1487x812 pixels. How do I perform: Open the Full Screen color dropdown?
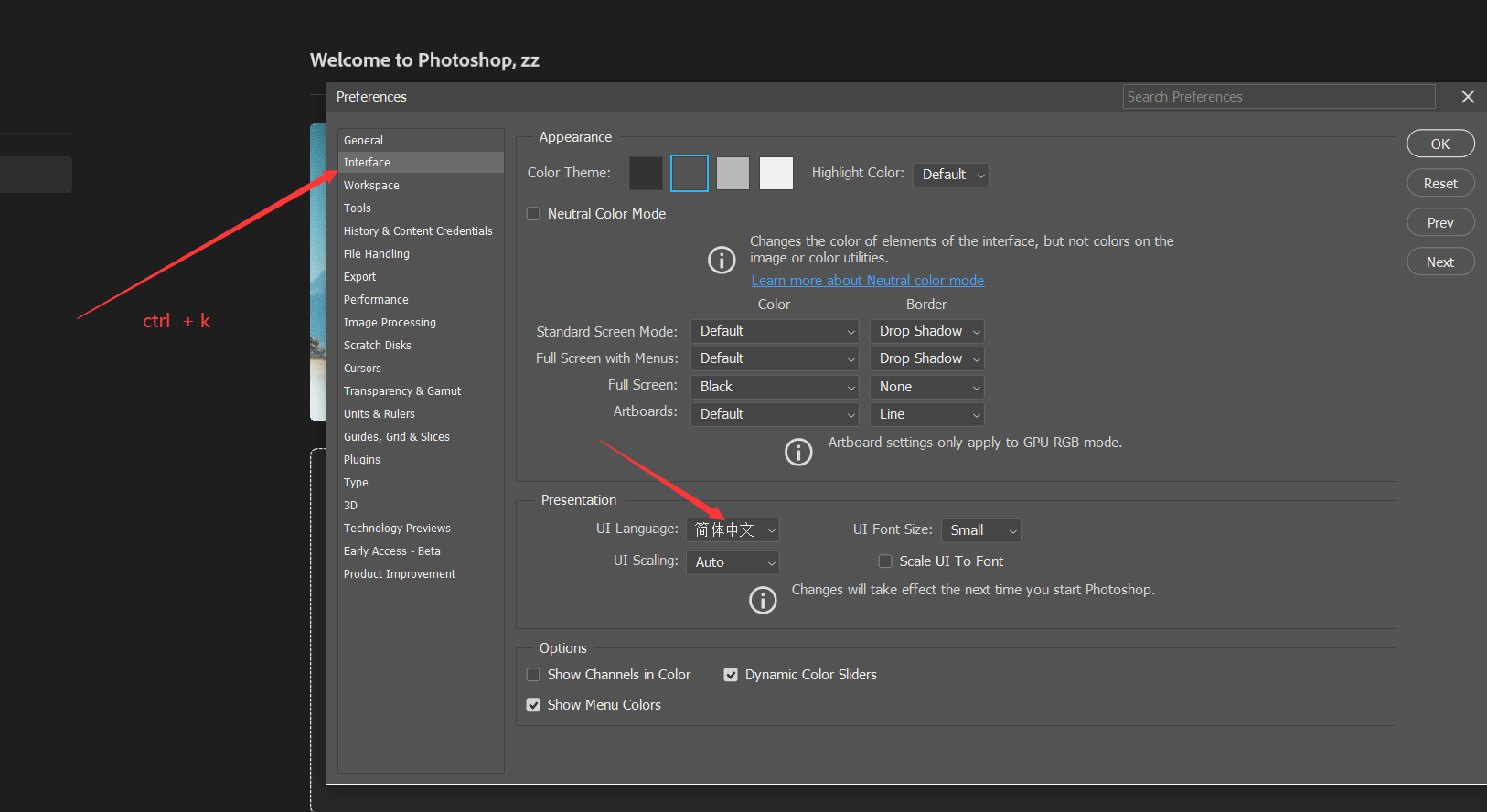[775, 387]
